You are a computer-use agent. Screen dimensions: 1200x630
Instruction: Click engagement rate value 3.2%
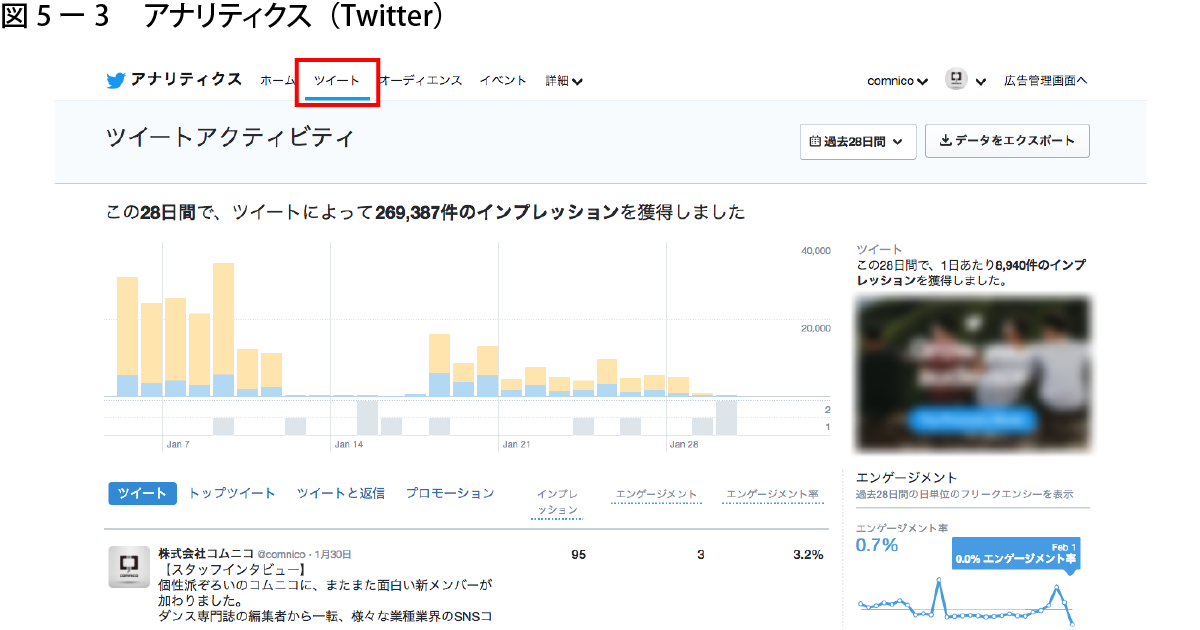click(x=808, y=554)
